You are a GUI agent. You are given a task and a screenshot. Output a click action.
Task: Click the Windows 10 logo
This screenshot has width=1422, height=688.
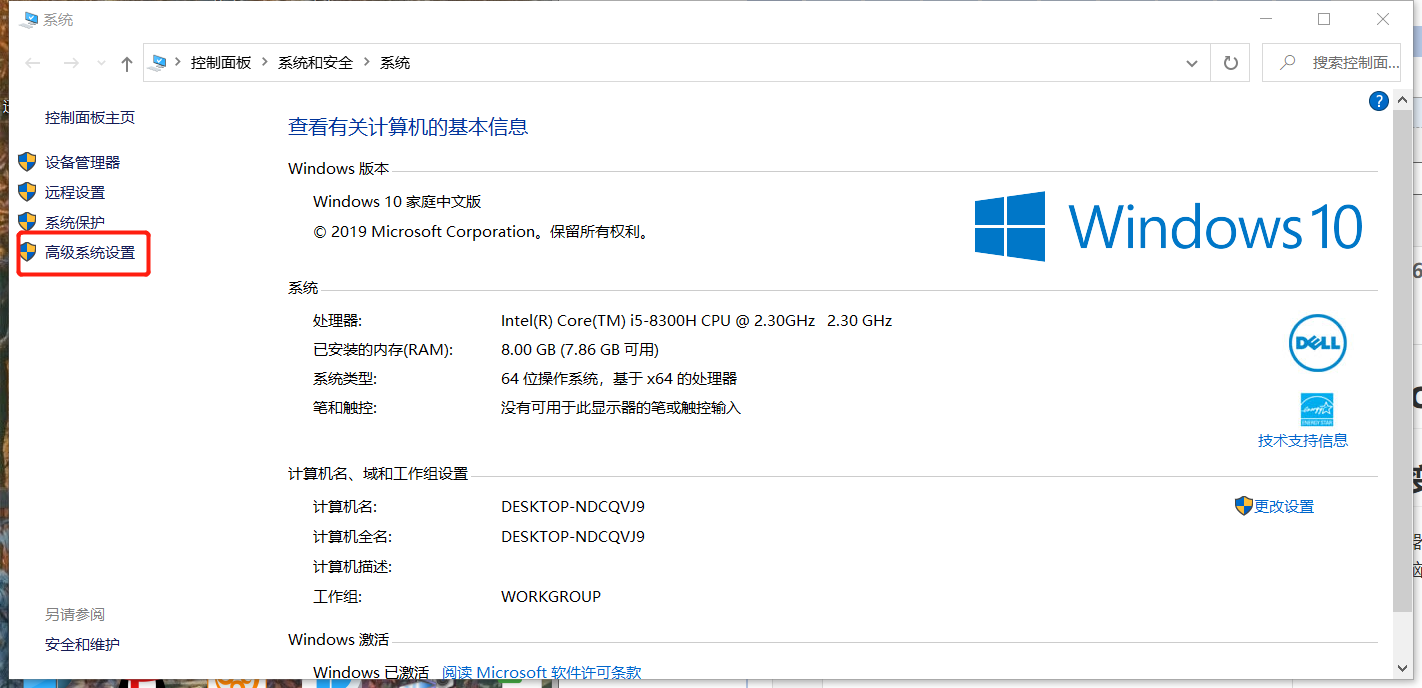coord(1169,226)
